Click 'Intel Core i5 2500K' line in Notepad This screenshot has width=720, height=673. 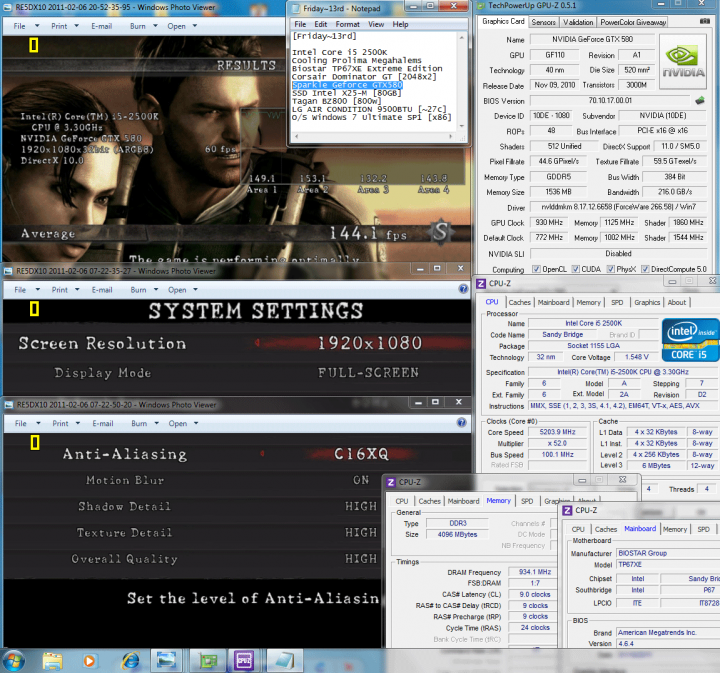[340, 52]
